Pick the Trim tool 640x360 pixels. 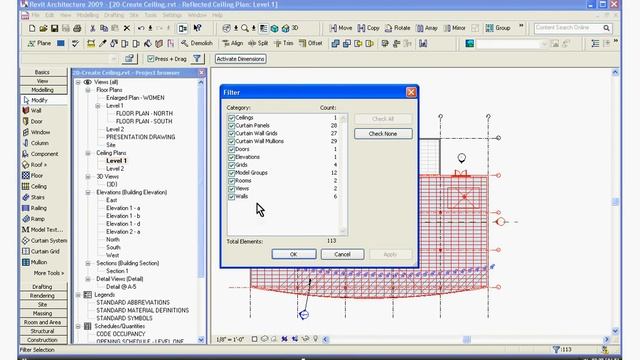[x=284, y=43]
